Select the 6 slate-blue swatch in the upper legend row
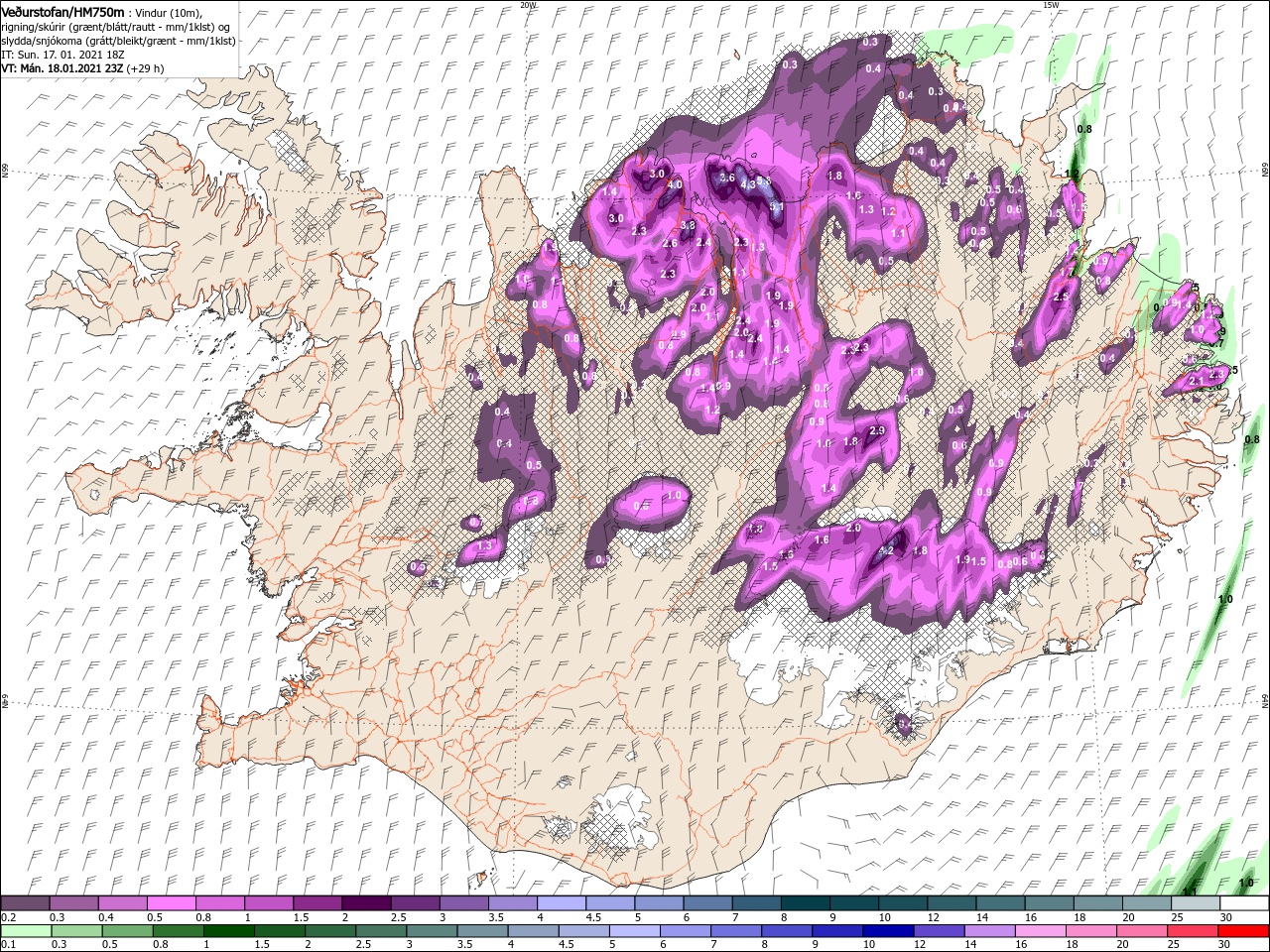 click(705, 902)
